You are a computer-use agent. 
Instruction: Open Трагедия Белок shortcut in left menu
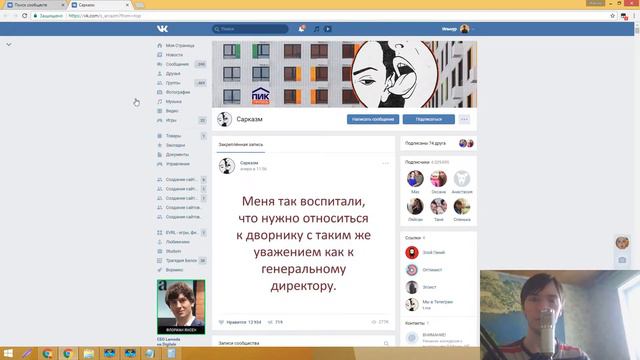click(x=182, y=260)
